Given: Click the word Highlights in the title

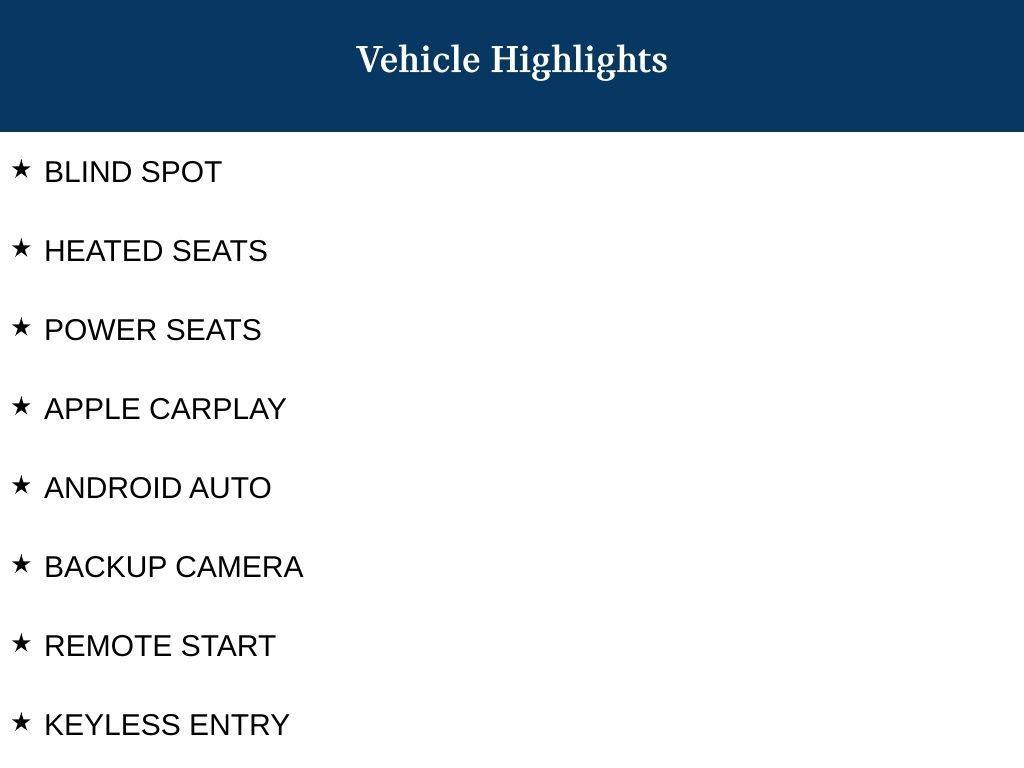Looking at the screenshot, I should 579,61.
